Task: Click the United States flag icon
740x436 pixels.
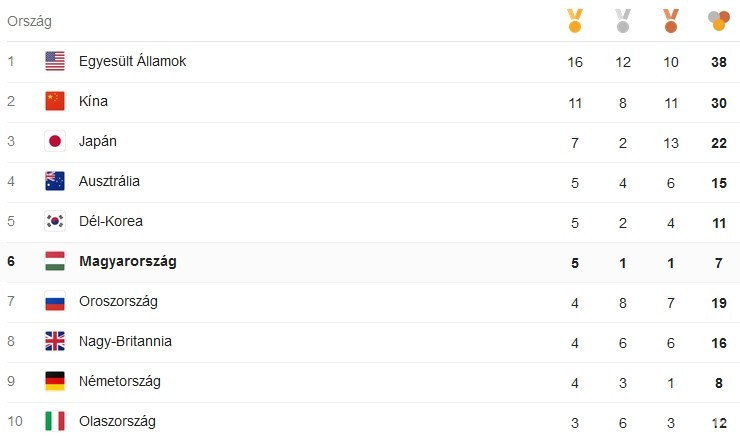Action: (55, 61)
